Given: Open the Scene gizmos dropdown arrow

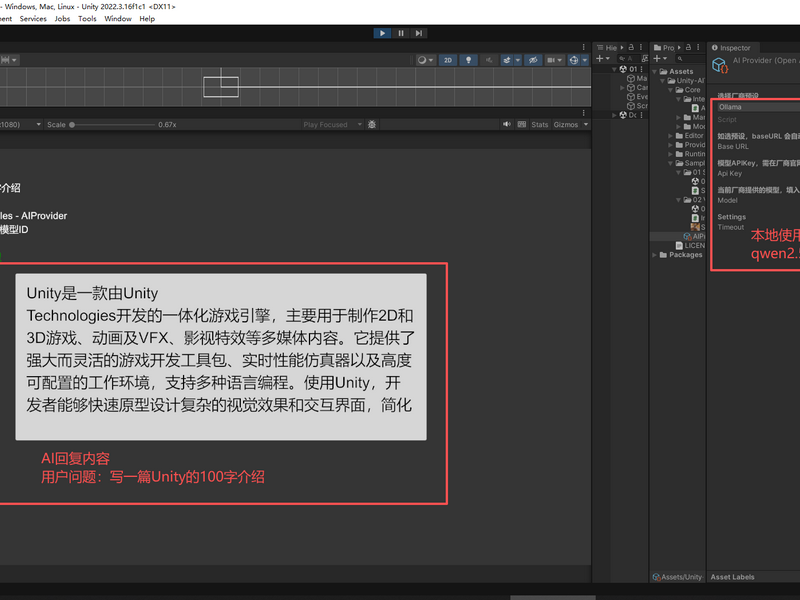Looking at the screenshot, I should pyautogui.click(x=585, y=60).
